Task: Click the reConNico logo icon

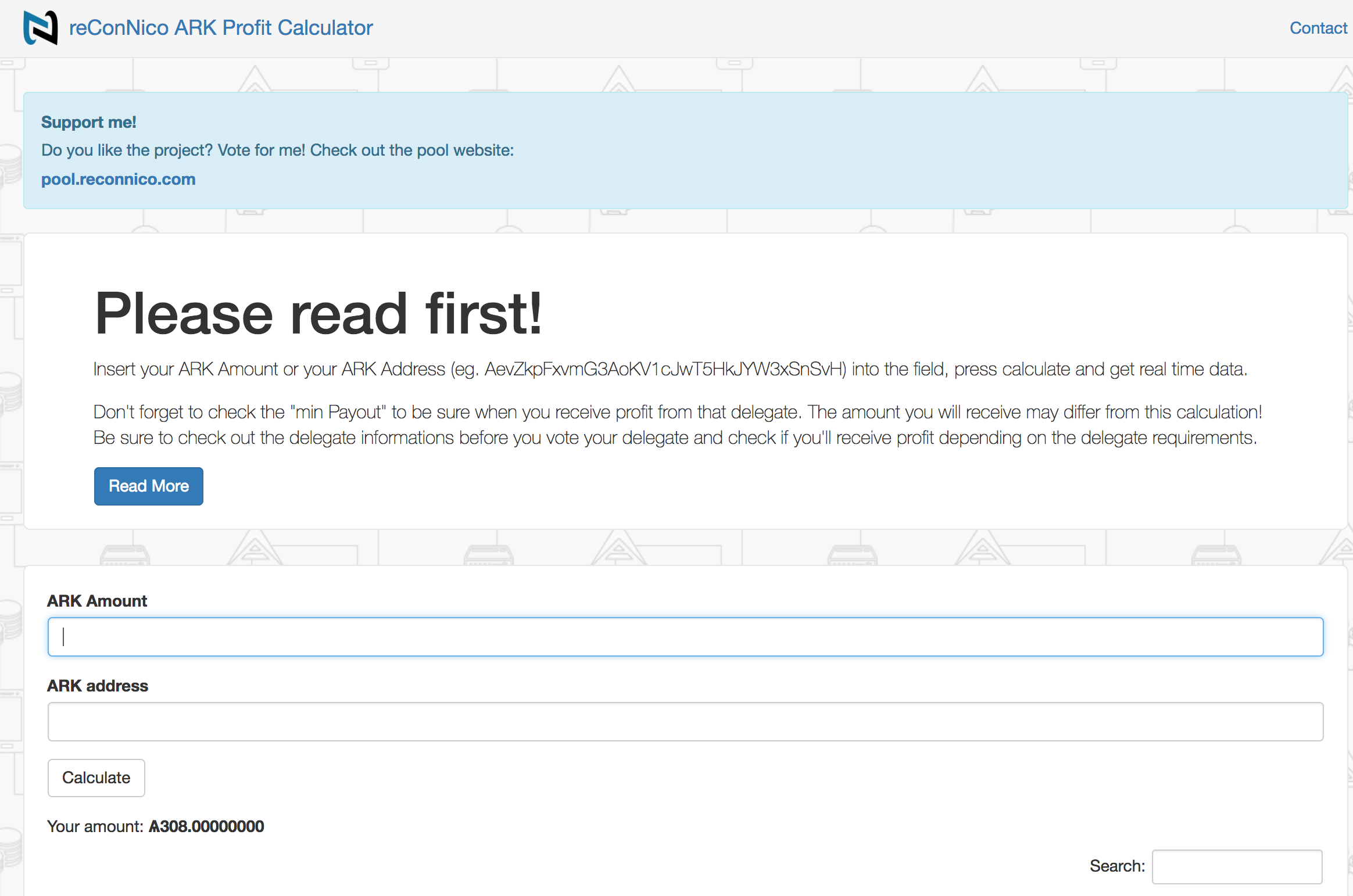Action: click(41, 28)
